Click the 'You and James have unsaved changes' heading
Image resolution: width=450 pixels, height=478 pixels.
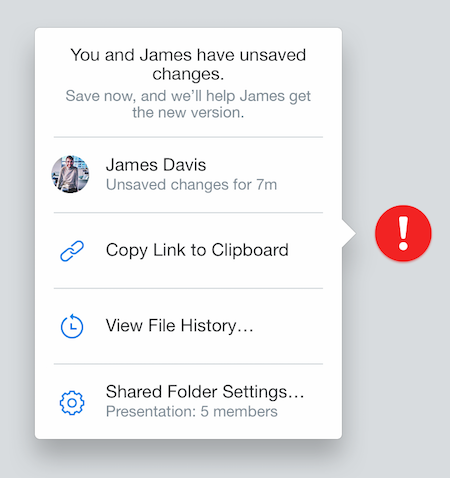[x=188, y=64]
